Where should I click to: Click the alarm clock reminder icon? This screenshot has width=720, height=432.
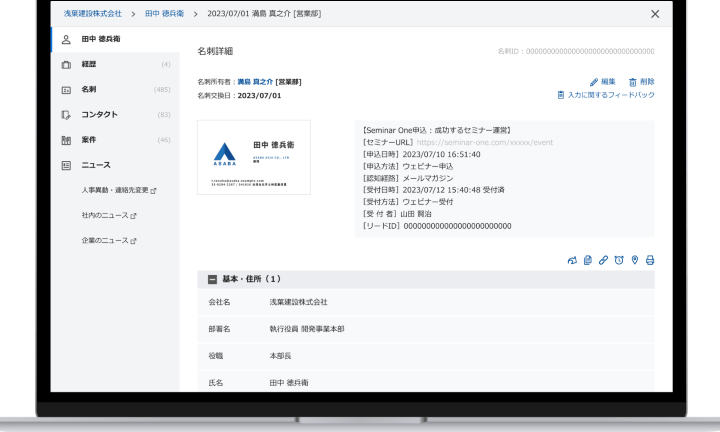(x=619, y=260)
